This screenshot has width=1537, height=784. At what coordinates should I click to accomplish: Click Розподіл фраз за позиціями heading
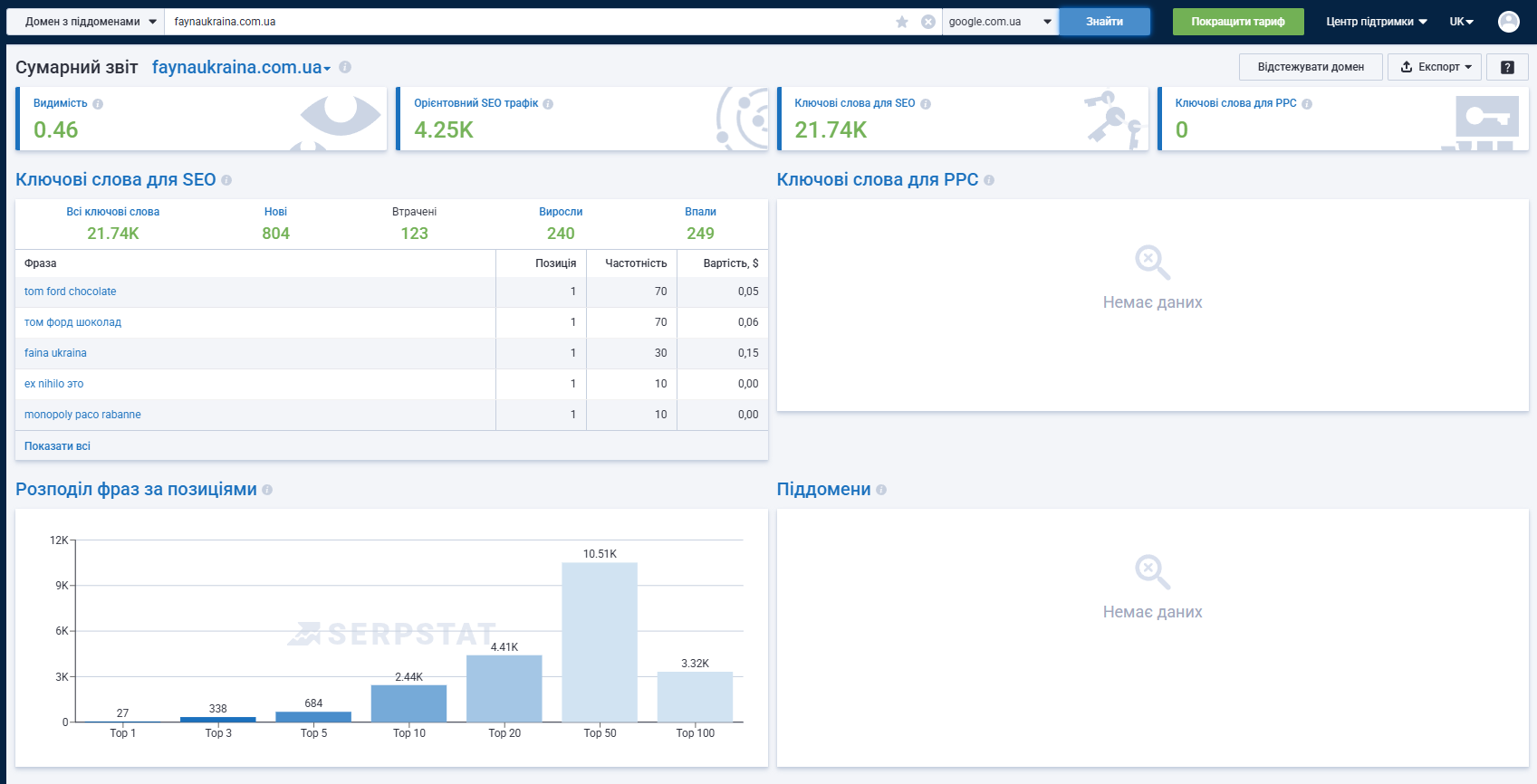(136, 489)
